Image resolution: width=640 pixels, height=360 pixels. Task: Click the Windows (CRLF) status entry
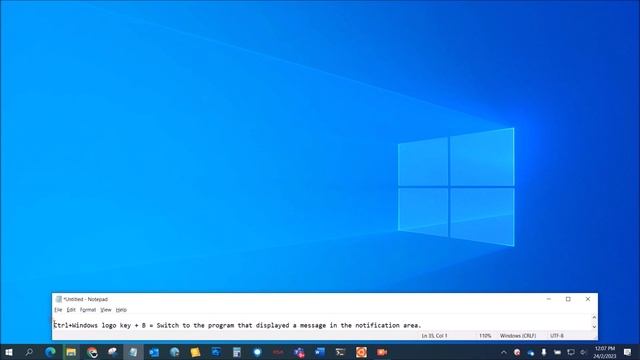pos(518,336)
